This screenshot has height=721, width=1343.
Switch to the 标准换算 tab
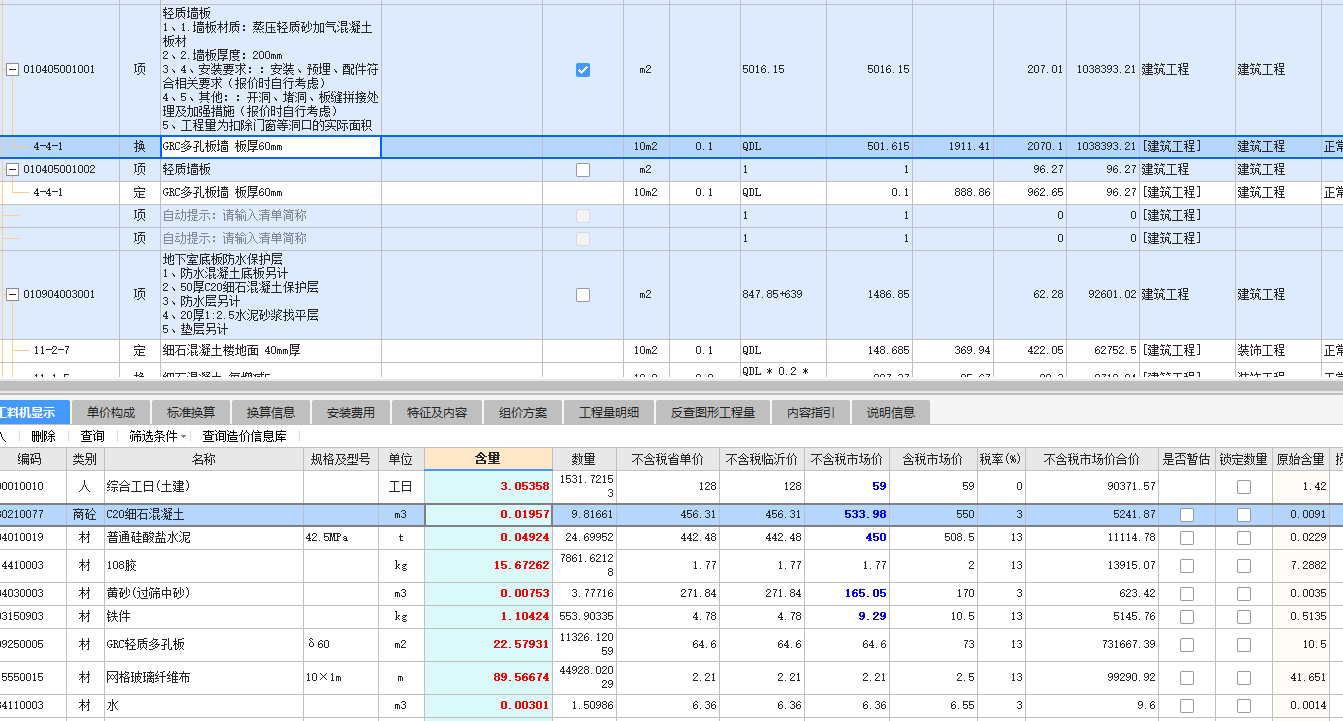[x=191, y=412]
